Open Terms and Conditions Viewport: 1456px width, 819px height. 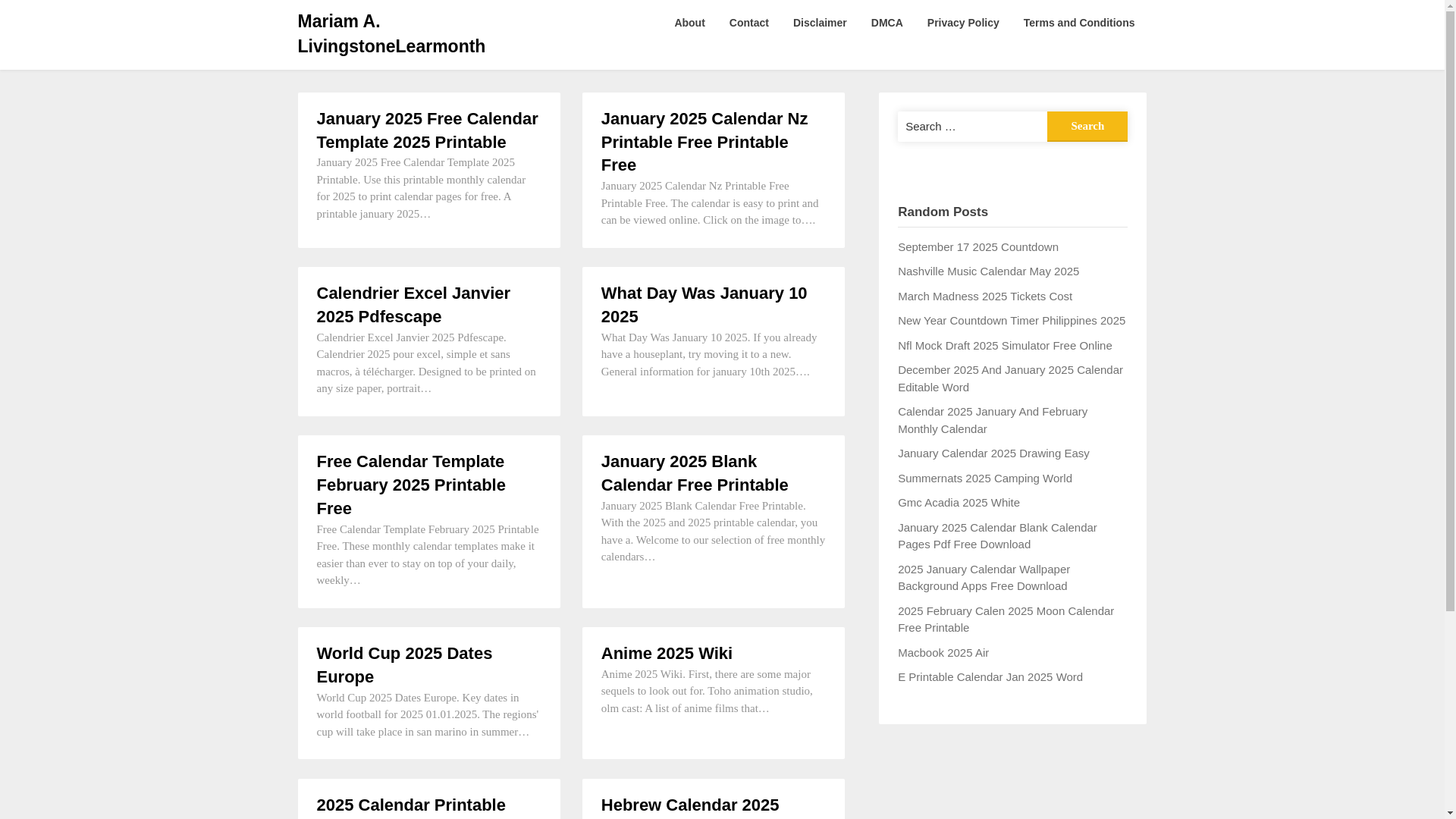click(1078, 23)
